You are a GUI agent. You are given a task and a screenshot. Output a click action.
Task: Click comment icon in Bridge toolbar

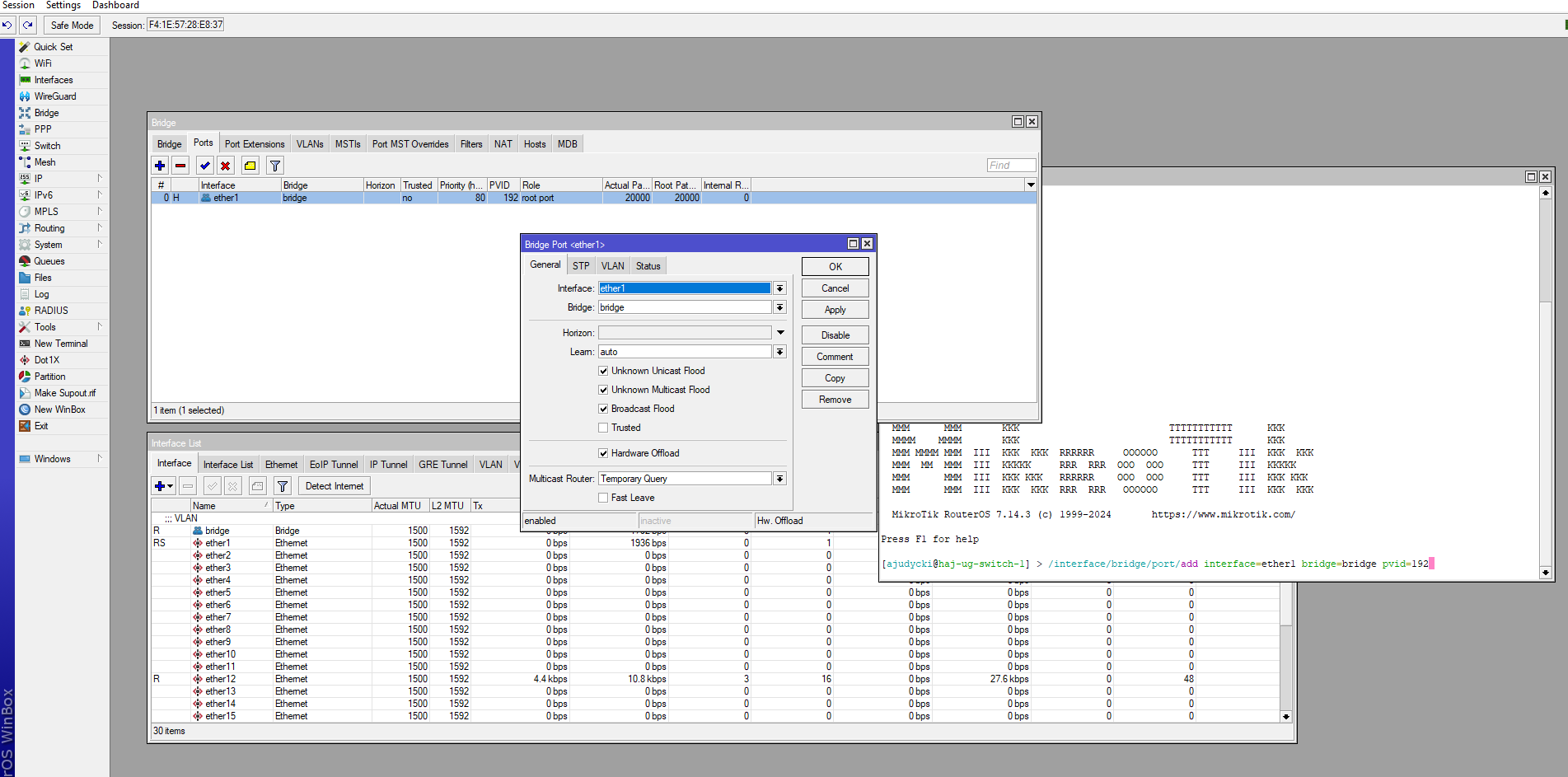coord(250,166)
